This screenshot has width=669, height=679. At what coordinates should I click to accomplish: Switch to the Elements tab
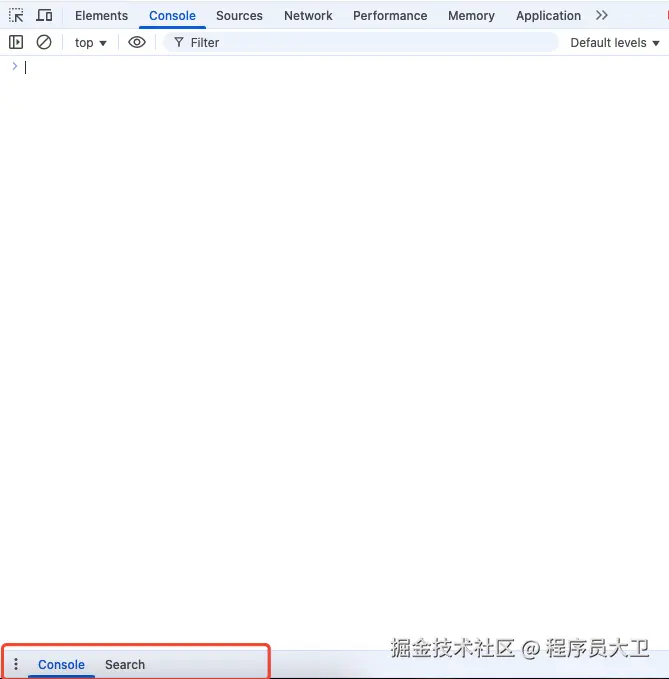click(x=101, y=15)
